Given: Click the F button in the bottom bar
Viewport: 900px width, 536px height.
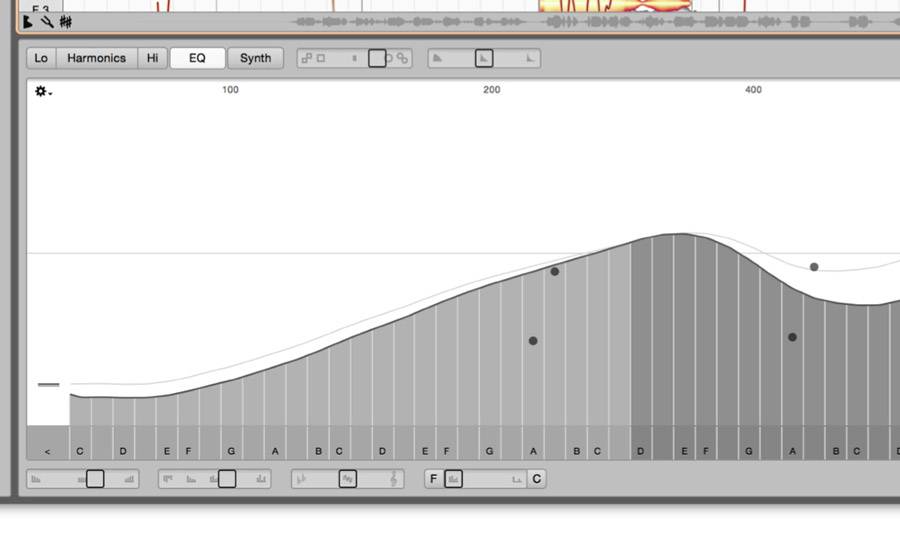Looking at the screenshot, I should point(434,479).
